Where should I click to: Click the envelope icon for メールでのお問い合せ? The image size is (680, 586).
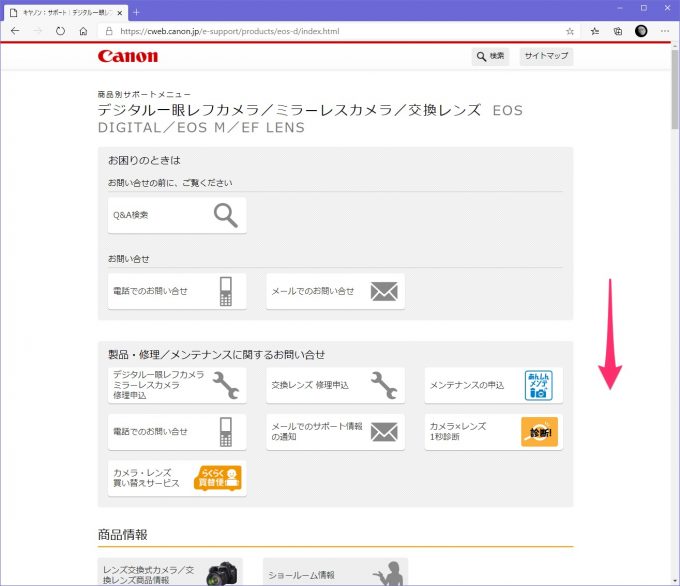pyautogui.click(x=384, y=291)
